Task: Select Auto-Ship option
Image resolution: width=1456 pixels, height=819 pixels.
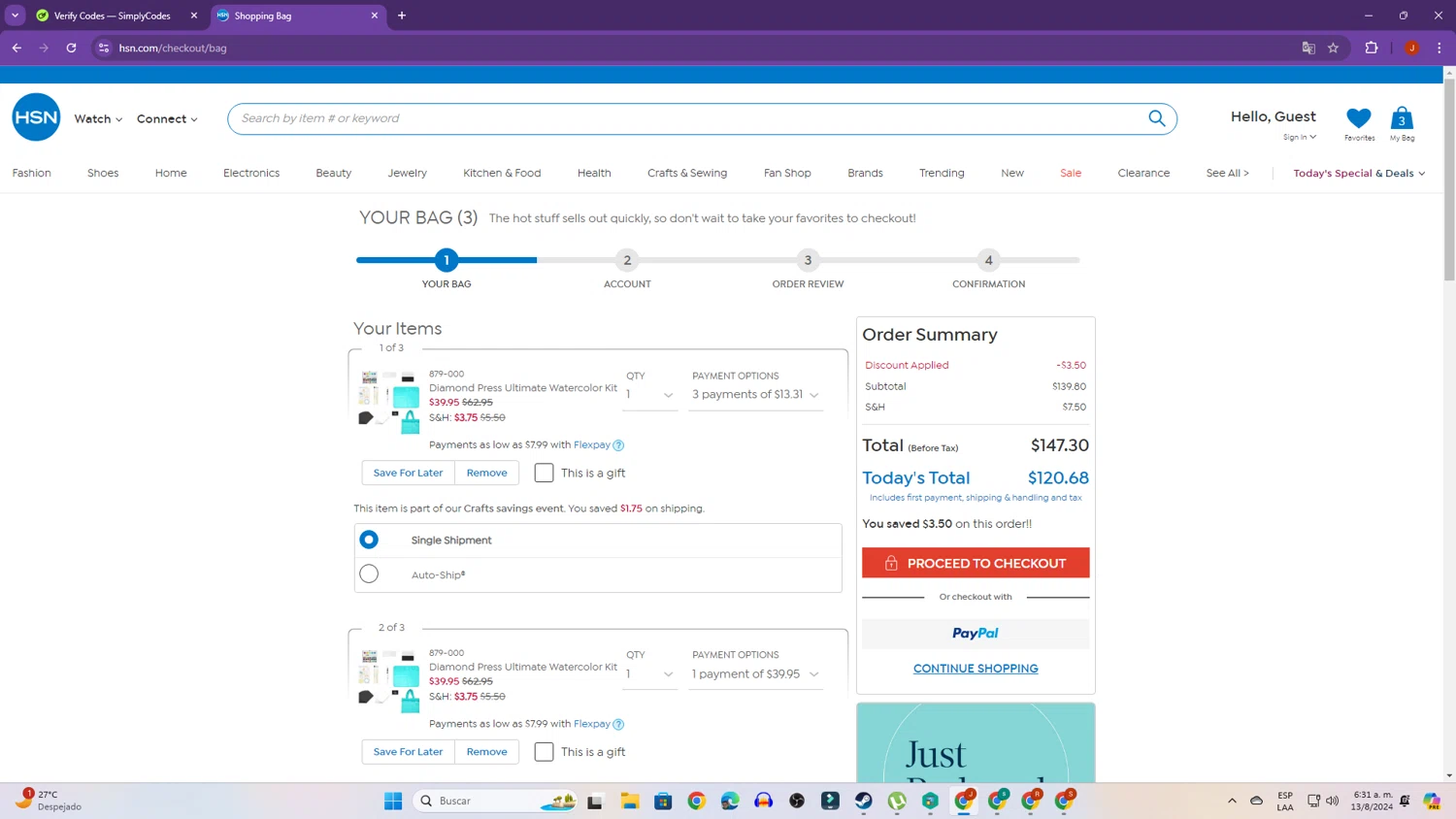Action: click(x=369, y=574)
